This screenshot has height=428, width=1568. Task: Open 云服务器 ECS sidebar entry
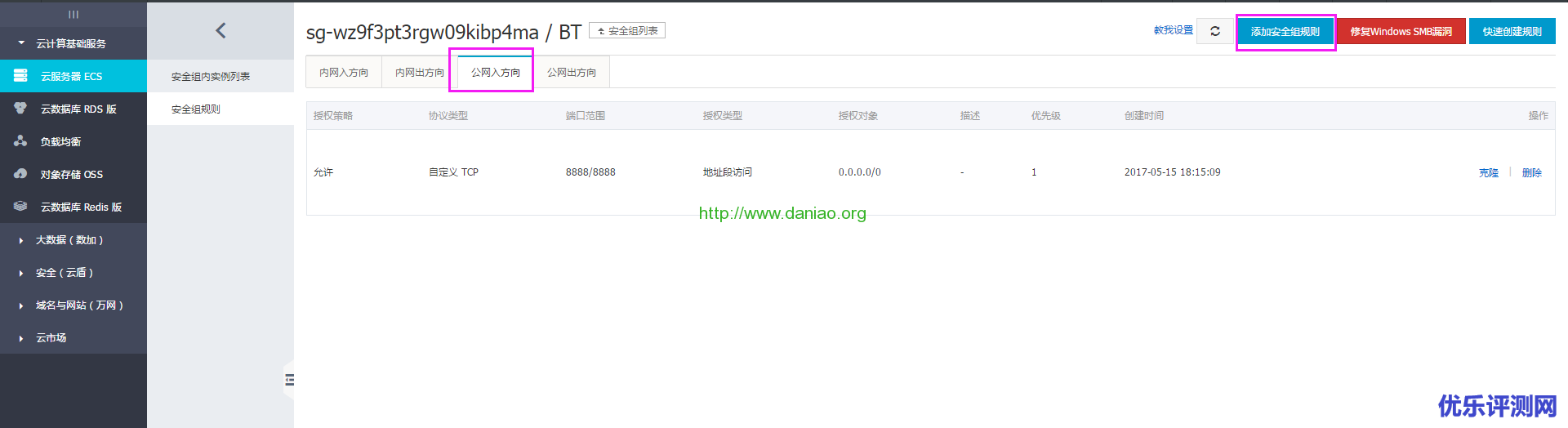click(x=73, y=76)
